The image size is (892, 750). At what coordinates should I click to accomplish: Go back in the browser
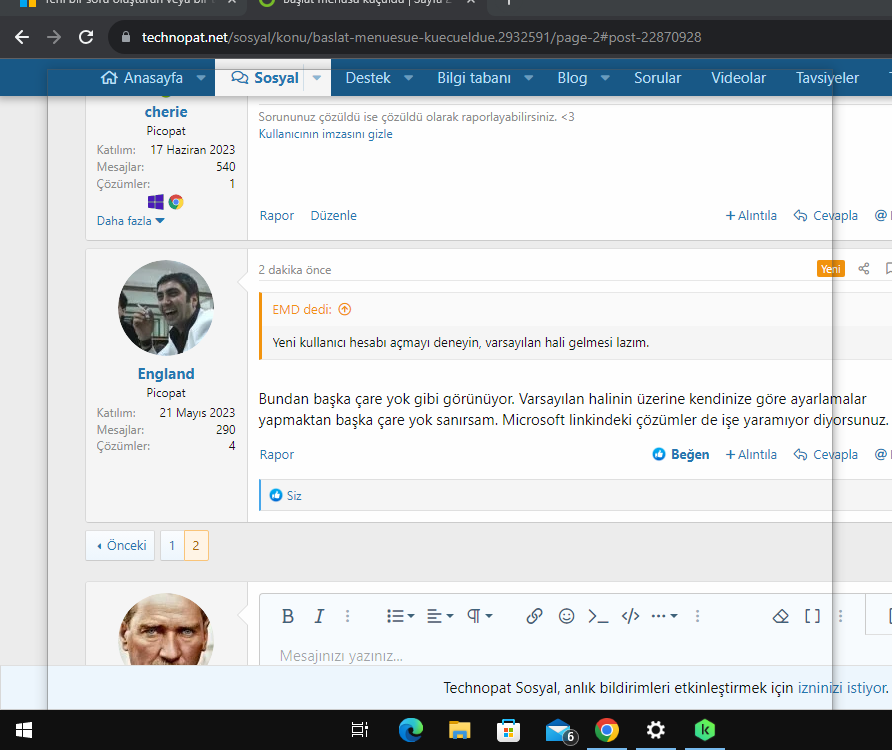[22, 38]
